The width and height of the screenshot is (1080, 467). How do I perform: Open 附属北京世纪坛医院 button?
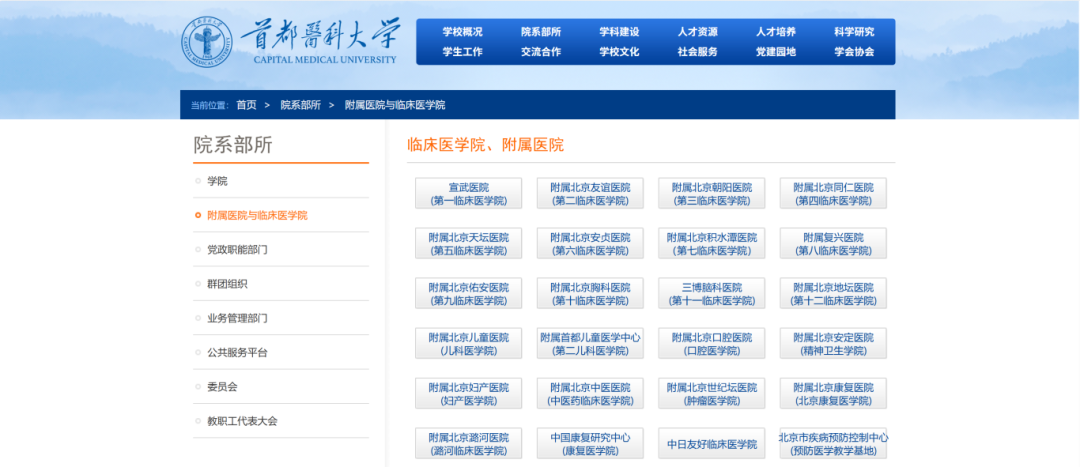click(712, 393)
